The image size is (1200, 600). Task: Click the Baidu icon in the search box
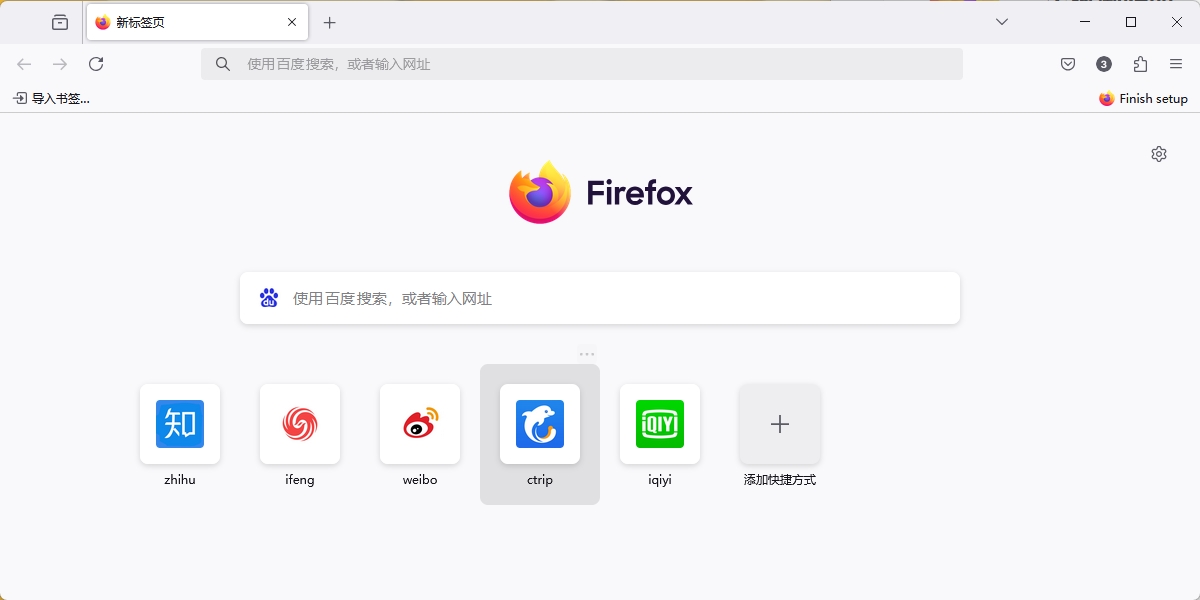pos(268,297)
